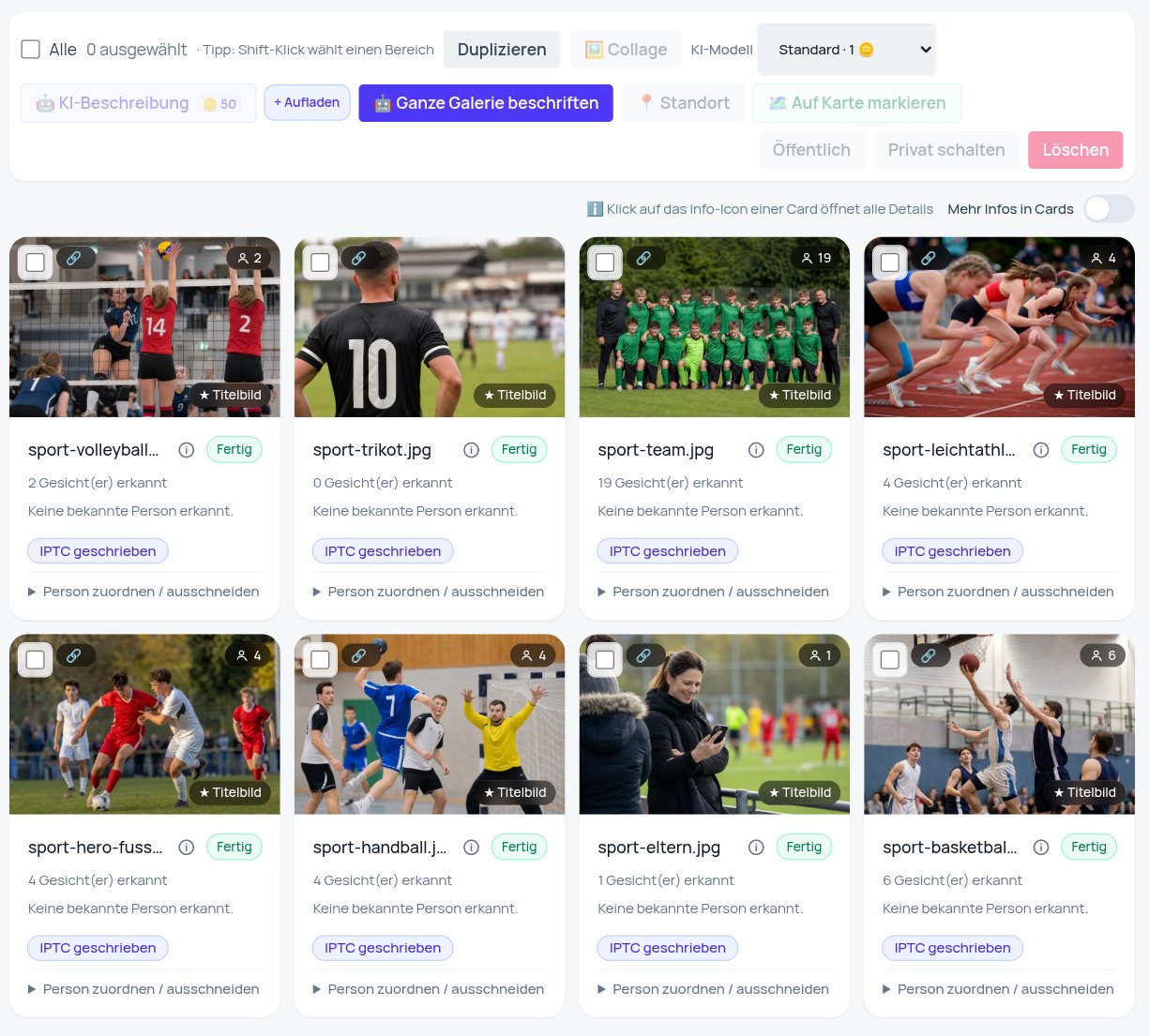Click the Löschen button
This screenshot has width=1149, height=1036.
[x=1075, y=150]
